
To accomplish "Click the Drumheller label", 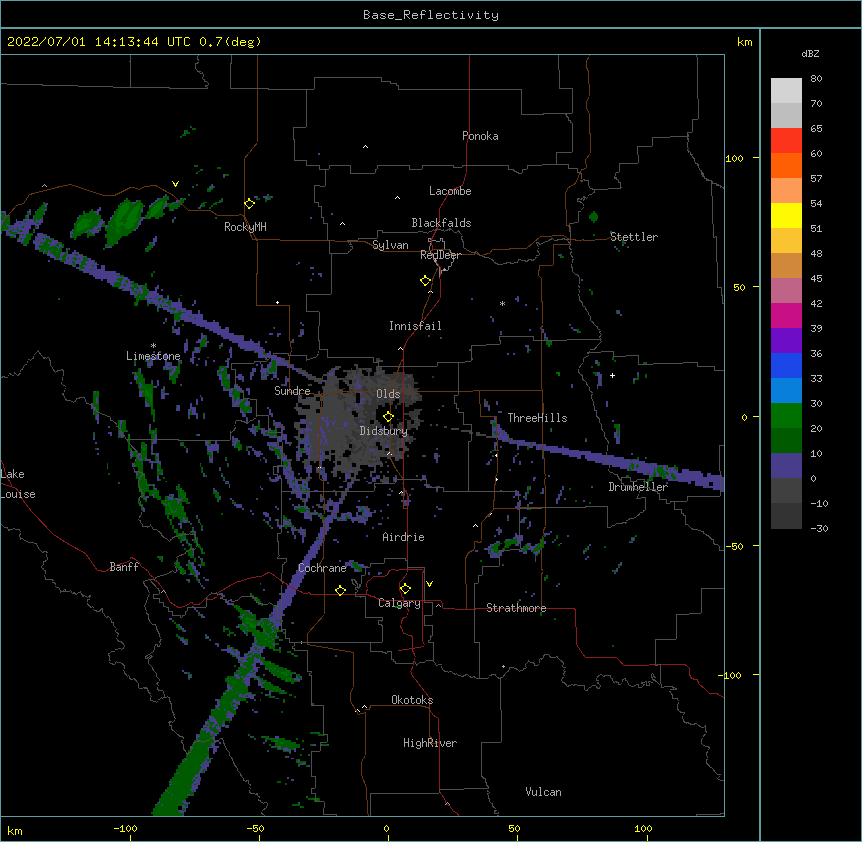I will 638,487.
